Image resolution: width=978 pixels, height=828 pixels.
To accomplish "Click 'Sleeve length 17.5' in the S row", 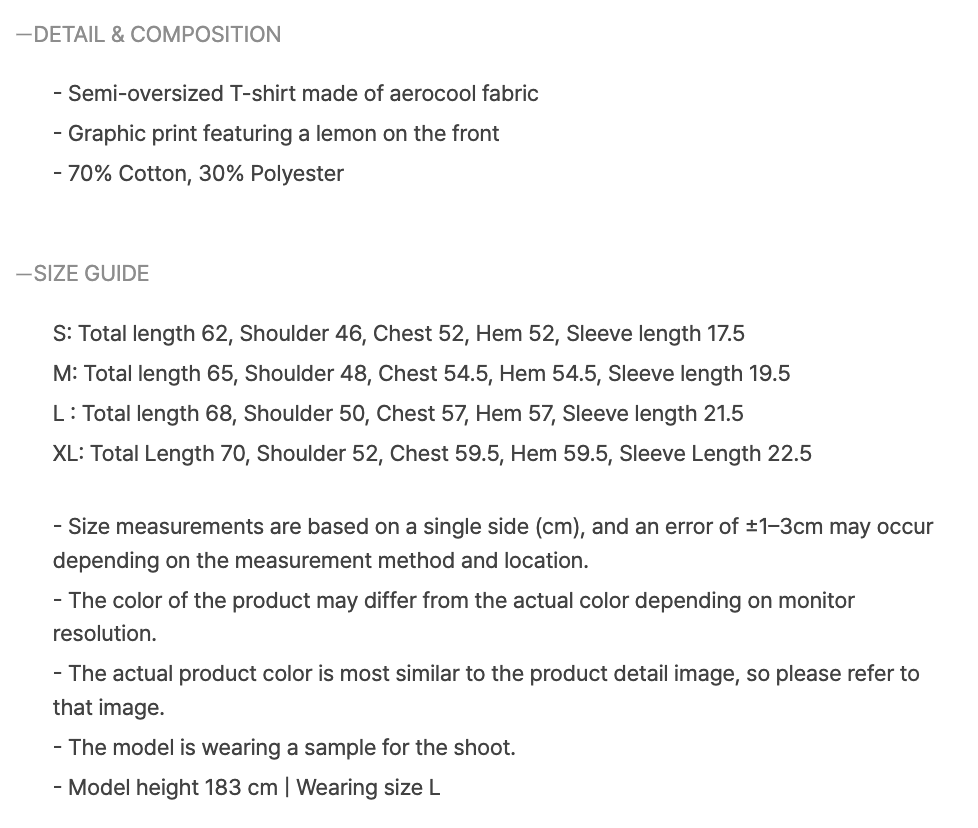I will tap(656, 334).
